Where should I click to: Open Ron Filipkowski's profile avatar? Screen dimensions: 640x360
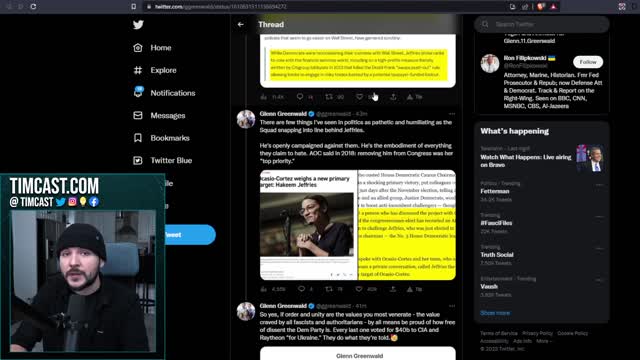[x=490, y=64]
